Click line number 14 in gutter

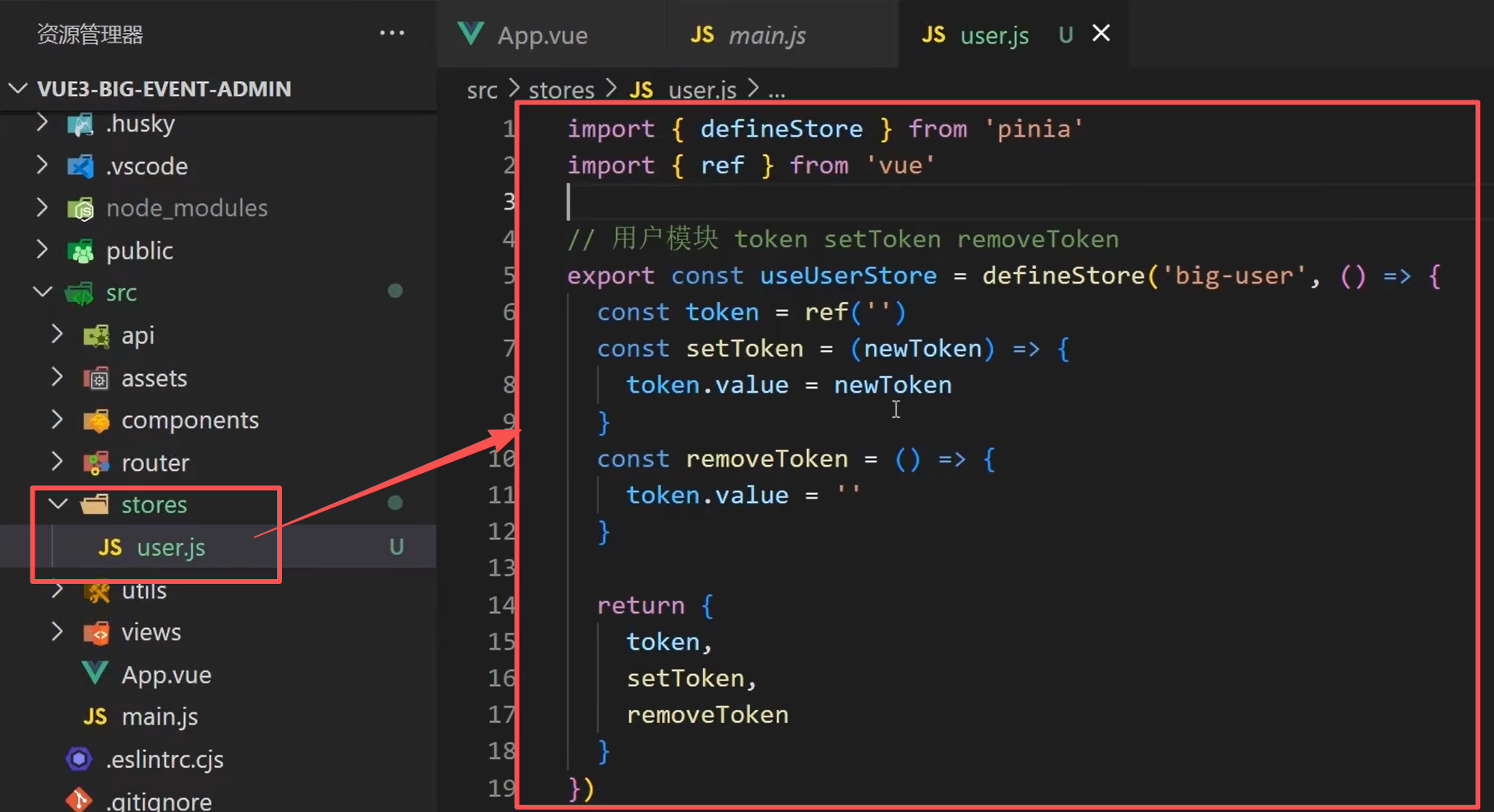501,605
